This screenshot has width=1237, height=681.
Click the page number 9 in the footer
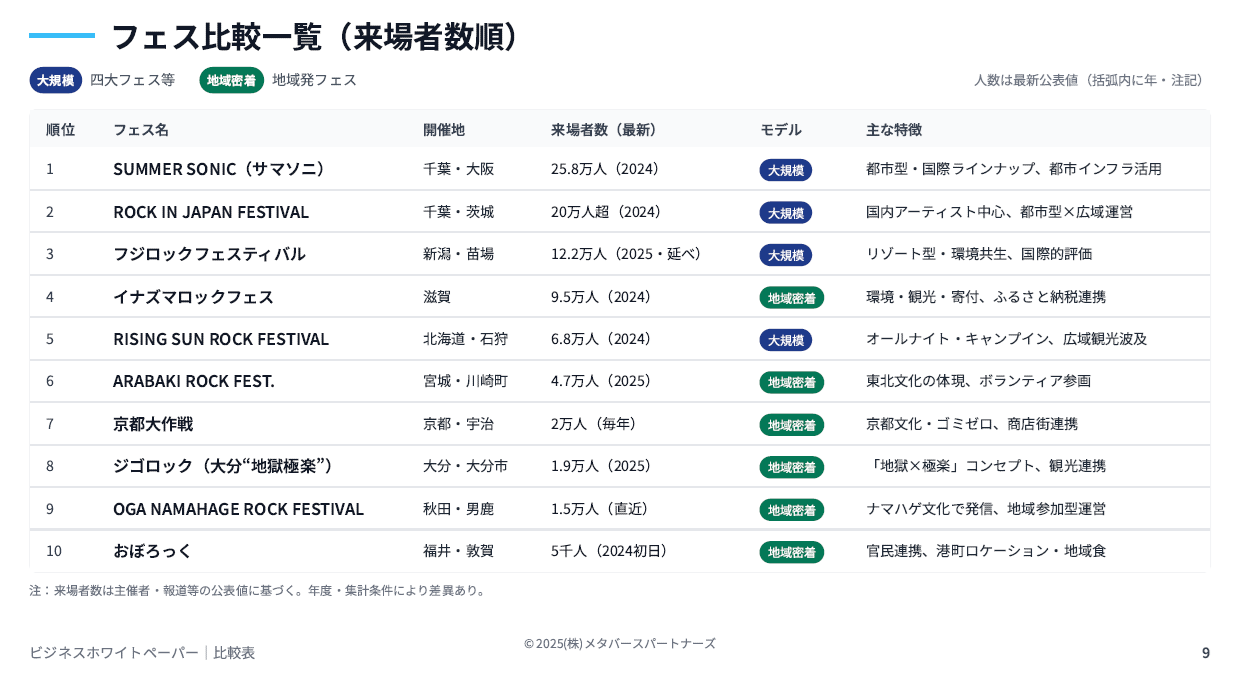tap(1205, 653)
